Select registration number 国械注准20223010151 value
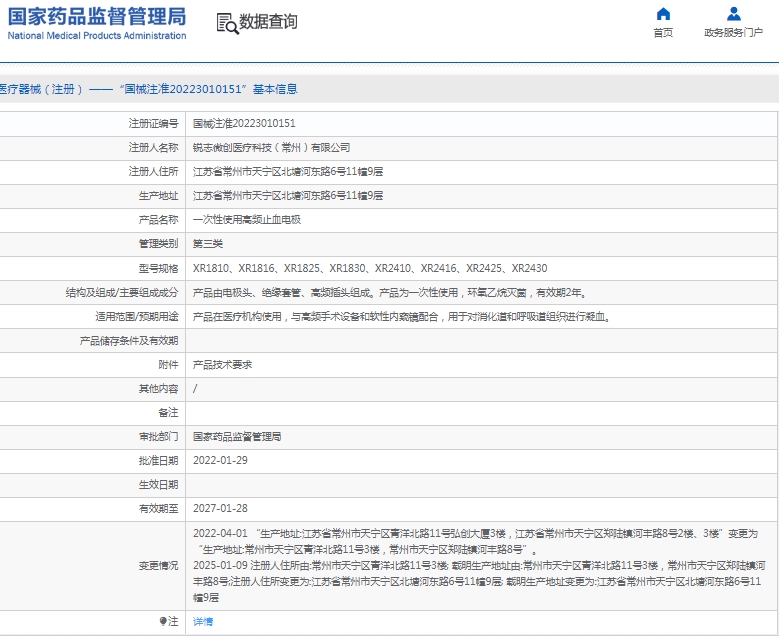Screen dimensions: 779x640 pyautogui.click(x=244, y=123)
